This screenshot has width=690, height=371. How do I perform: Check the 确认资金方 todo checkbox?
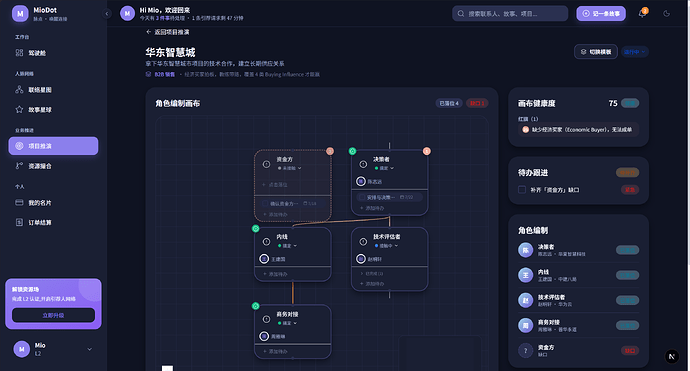click(x=265, y=204)
